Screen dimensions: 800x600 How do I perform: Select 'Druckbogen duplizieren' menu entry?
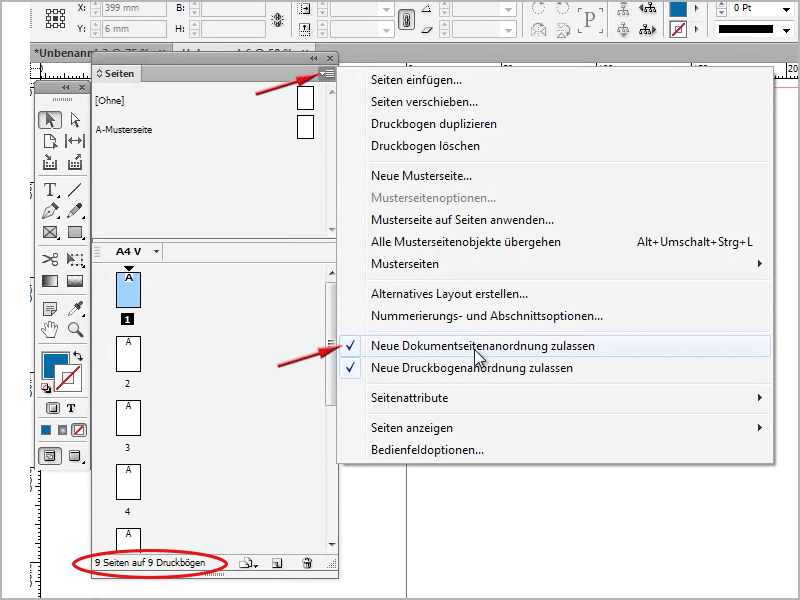click(434, 124)
